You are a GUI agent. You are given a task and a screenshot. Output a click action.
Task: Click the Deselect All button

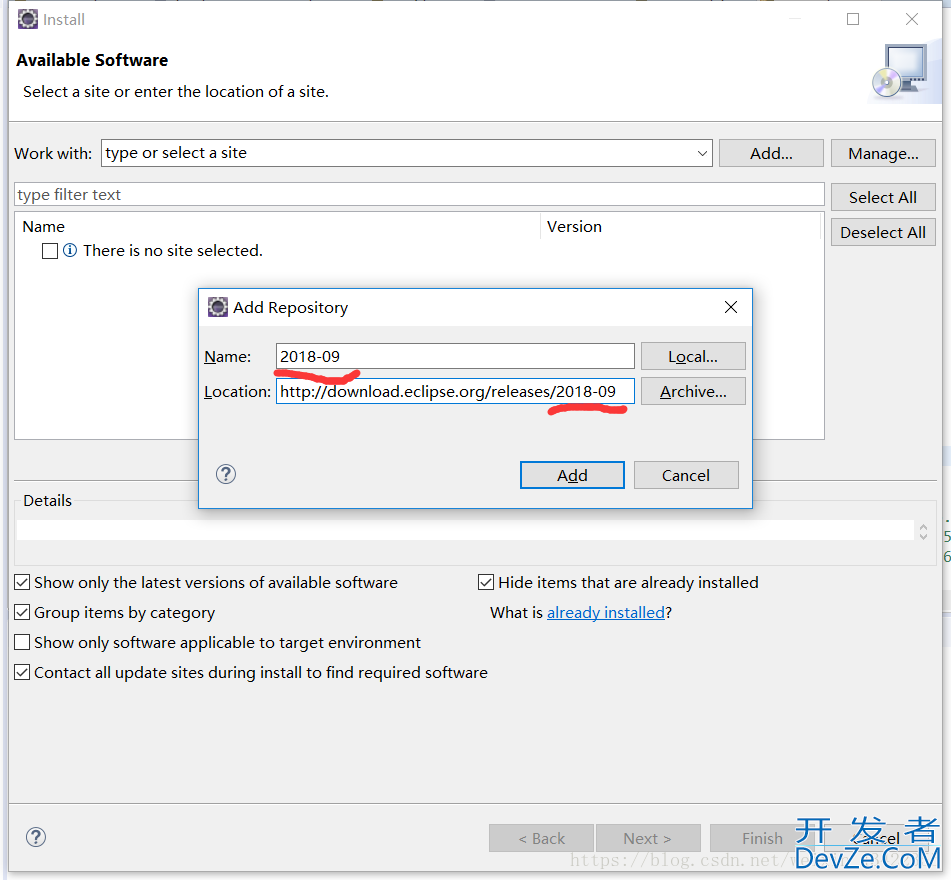883,232
